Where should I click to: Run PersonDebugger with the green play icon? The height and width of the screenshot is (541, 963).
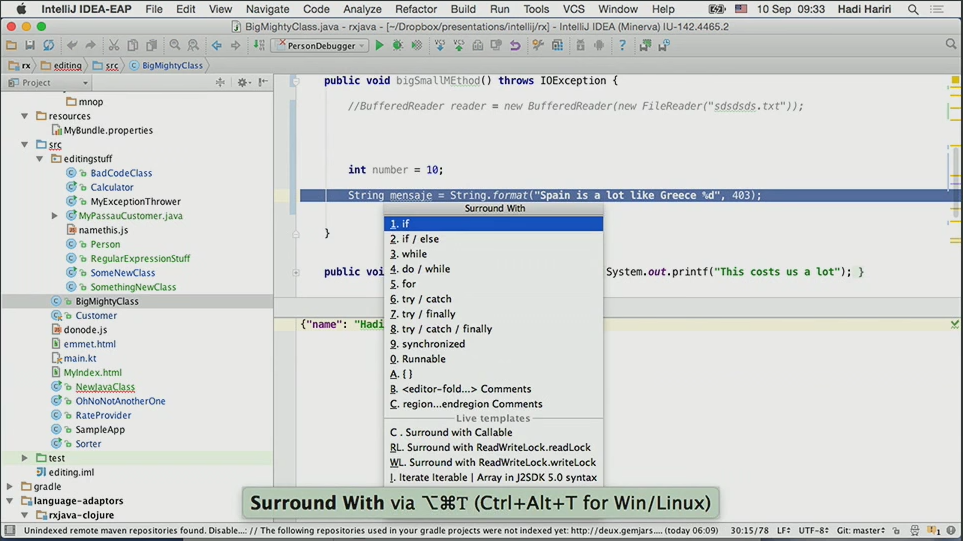[x=379, y=45]
